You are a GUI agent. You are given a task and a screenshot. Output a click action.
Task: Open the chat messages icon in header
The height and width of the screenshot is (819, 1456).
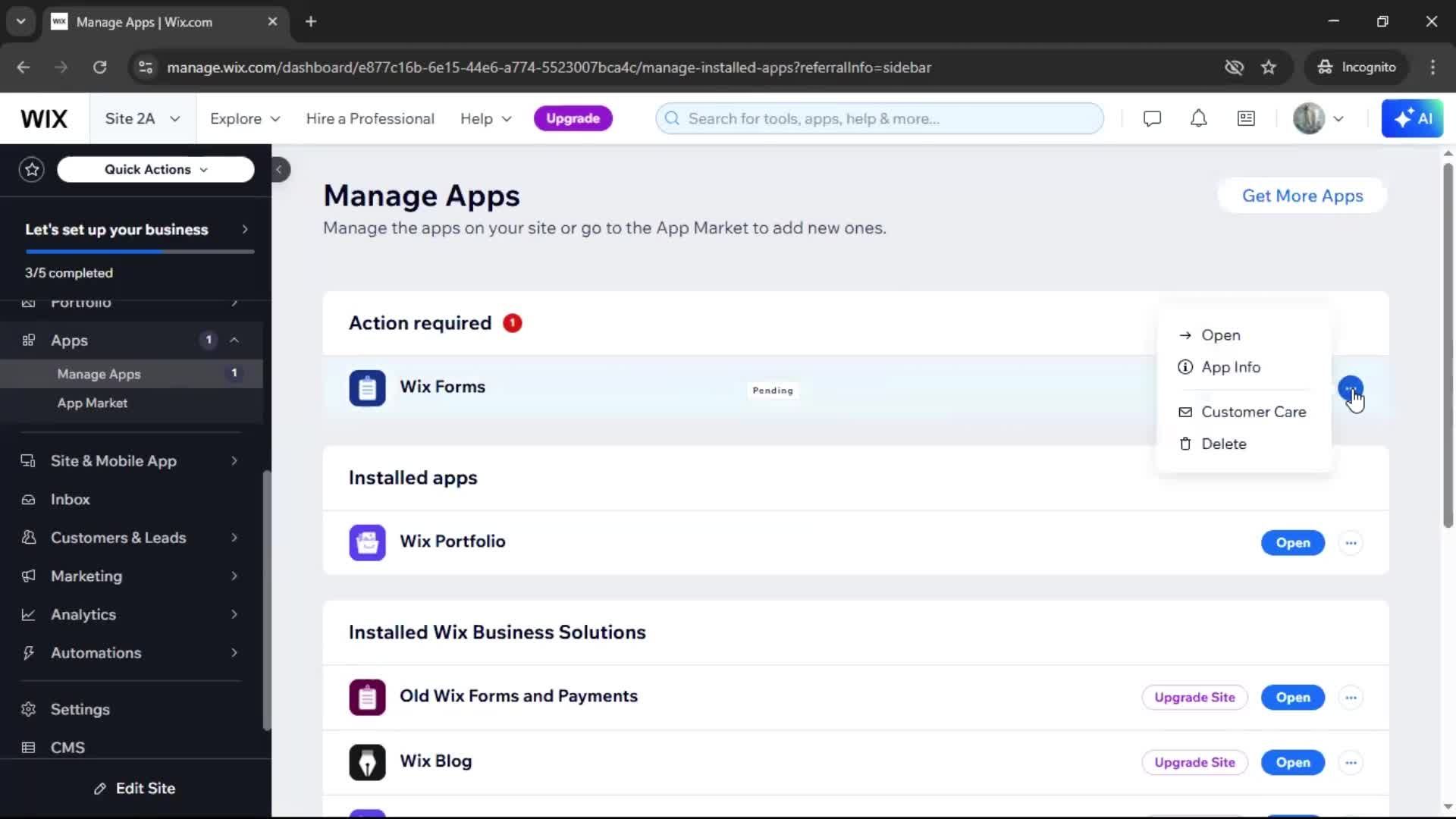(1152, 119)
